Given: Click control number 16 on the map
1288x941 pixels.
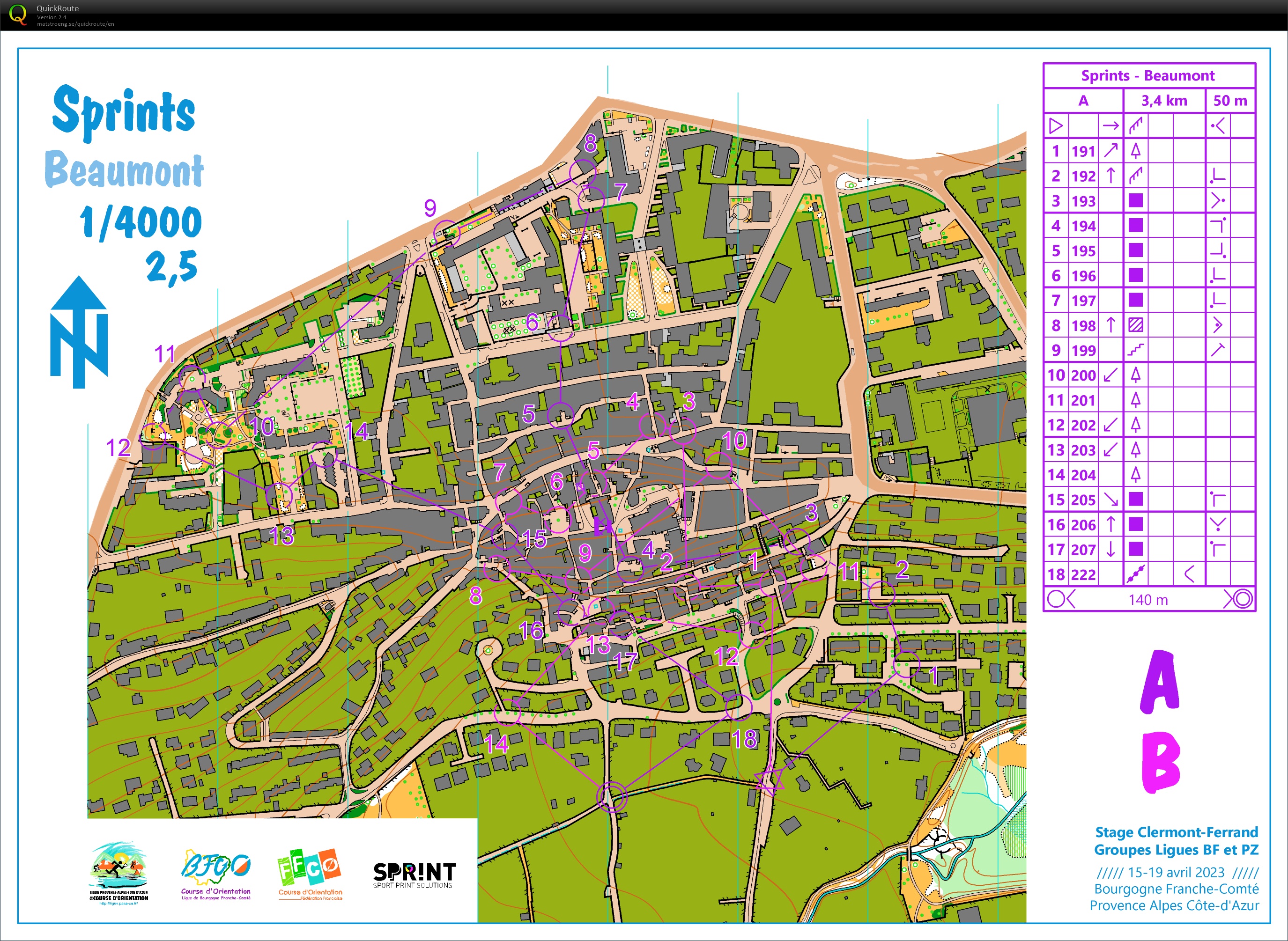Looking at the screenshot, I should pos(531,630).
